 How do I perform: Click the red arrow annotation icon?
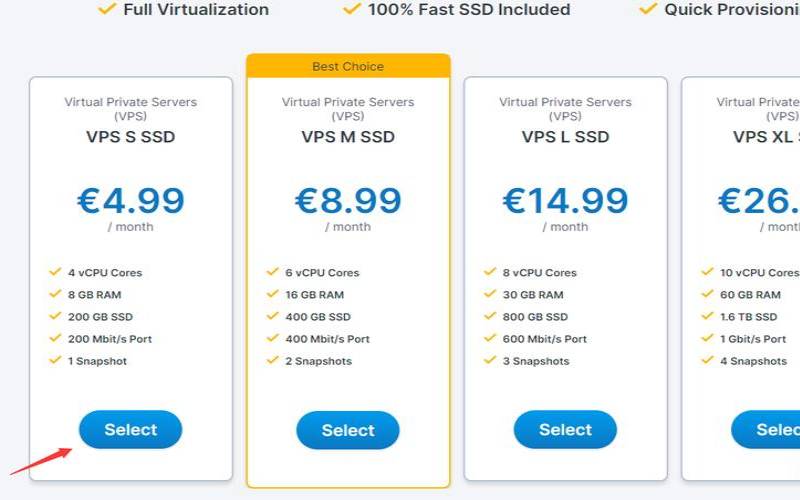pos(40,461)
